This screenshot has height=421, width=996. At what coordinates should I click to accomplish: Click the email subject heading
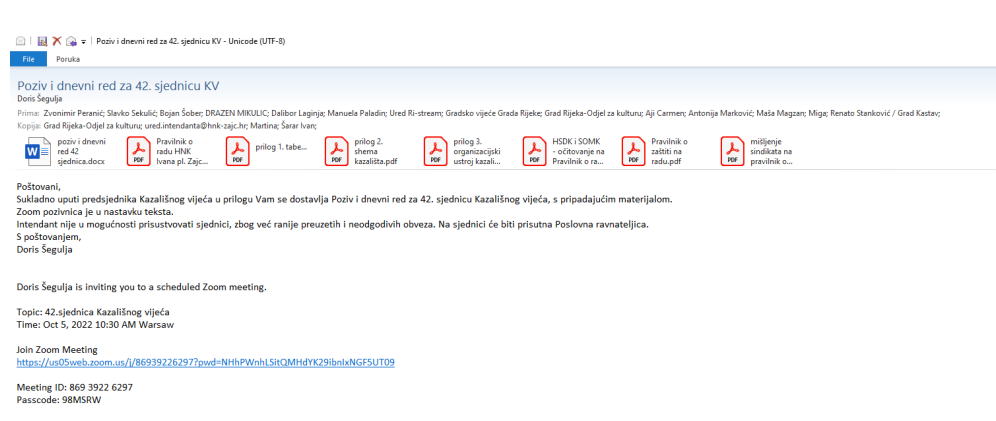pos(118,86)
